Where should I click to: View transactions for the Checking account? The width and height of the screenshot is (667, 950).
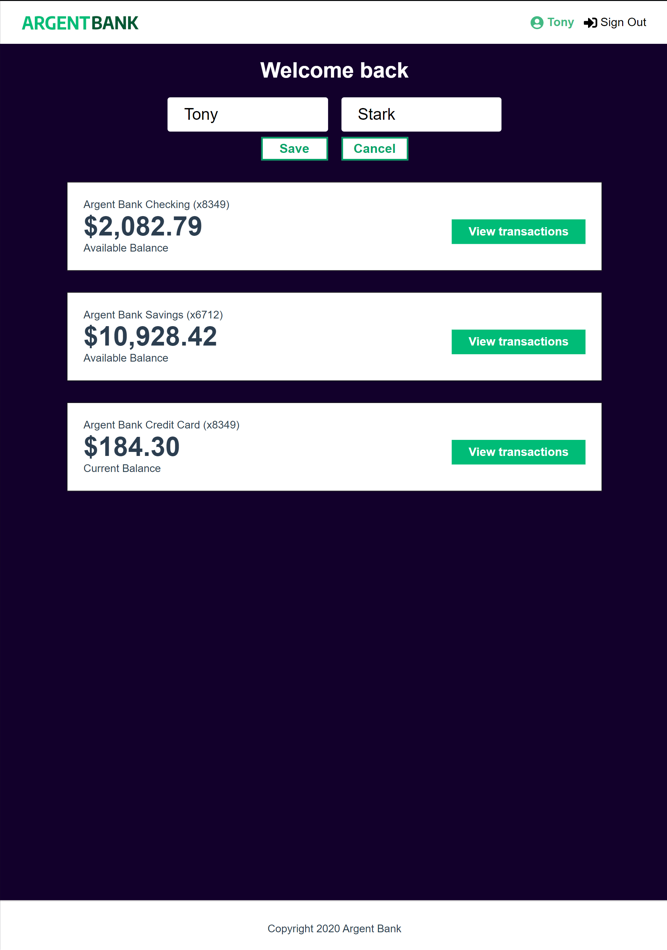click(518, 232)
